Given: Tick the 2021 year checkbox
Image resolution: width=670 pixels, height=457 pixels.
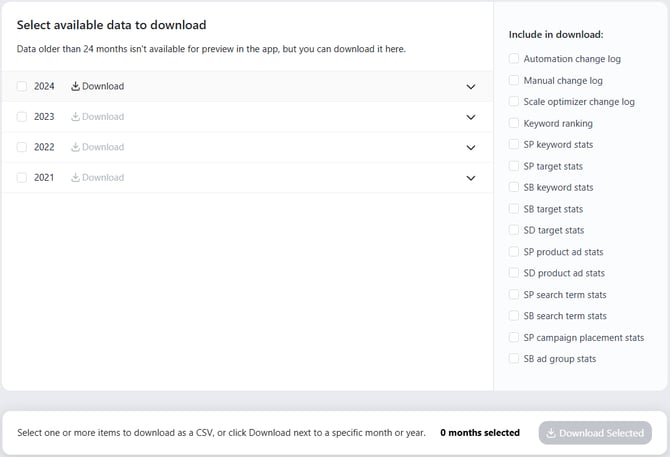Looking at the screenshot, I should pos(22,177).
